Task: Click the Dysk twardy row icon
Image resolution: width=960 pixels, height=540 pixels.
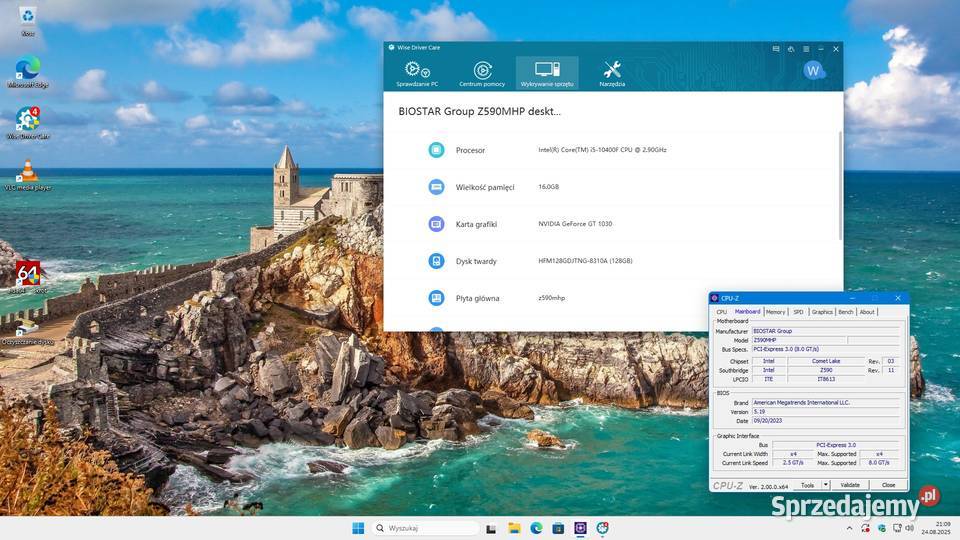Action: (436, 261)
